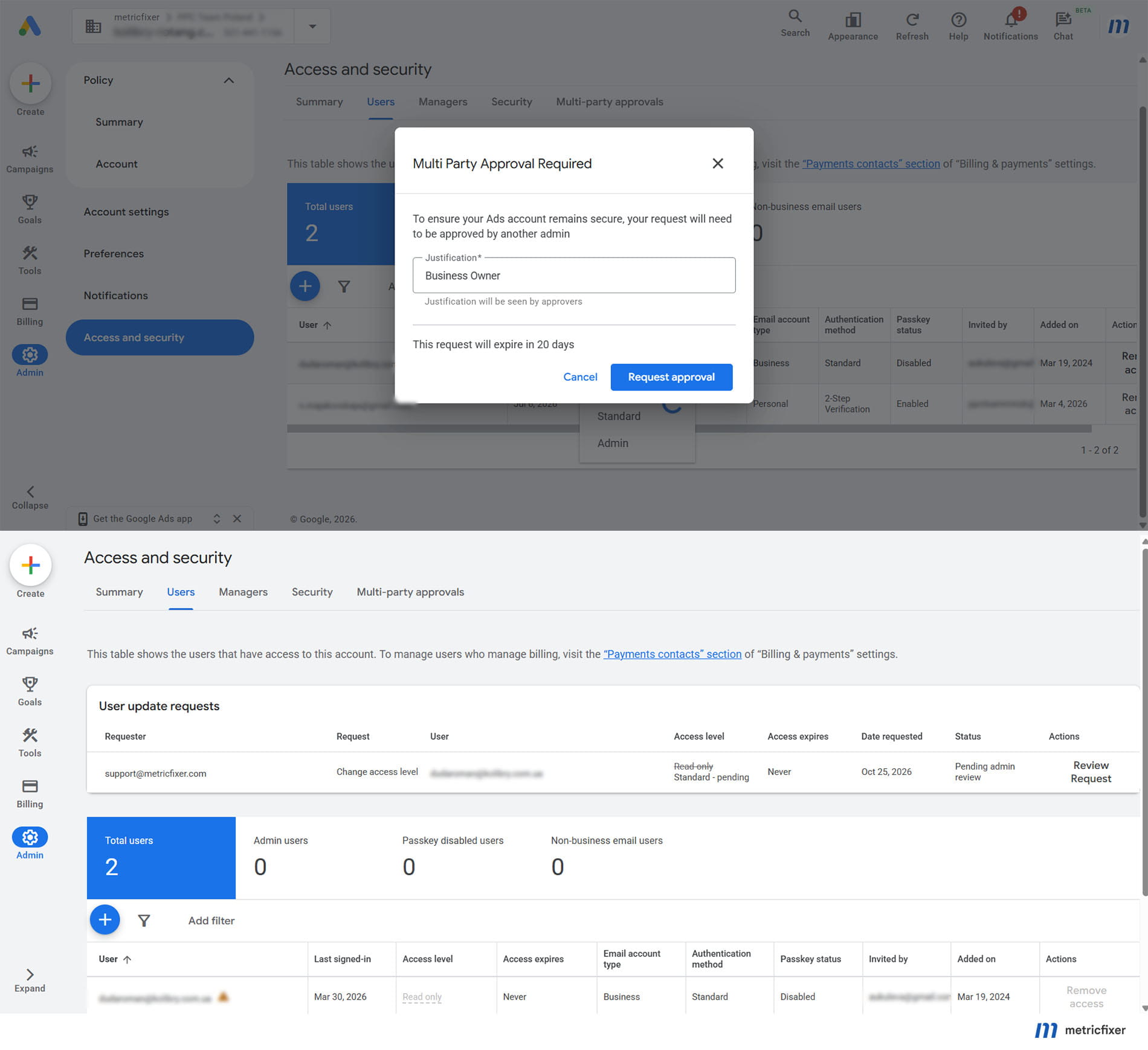Open the Chat beta icon

click(1063, 27)
